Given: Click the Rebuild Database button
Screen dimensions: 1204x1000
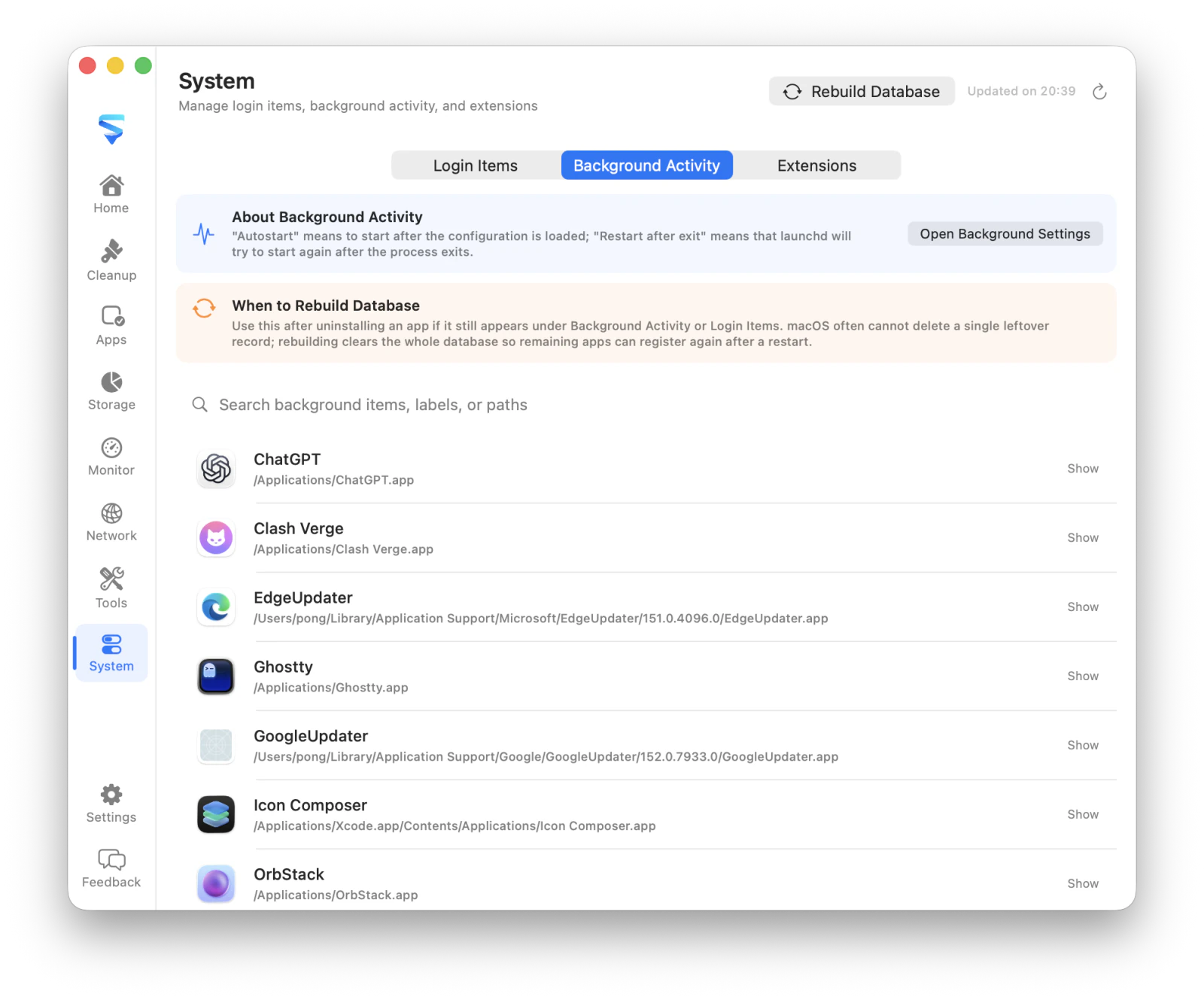Looking at the screenshot, I should 862,91.
